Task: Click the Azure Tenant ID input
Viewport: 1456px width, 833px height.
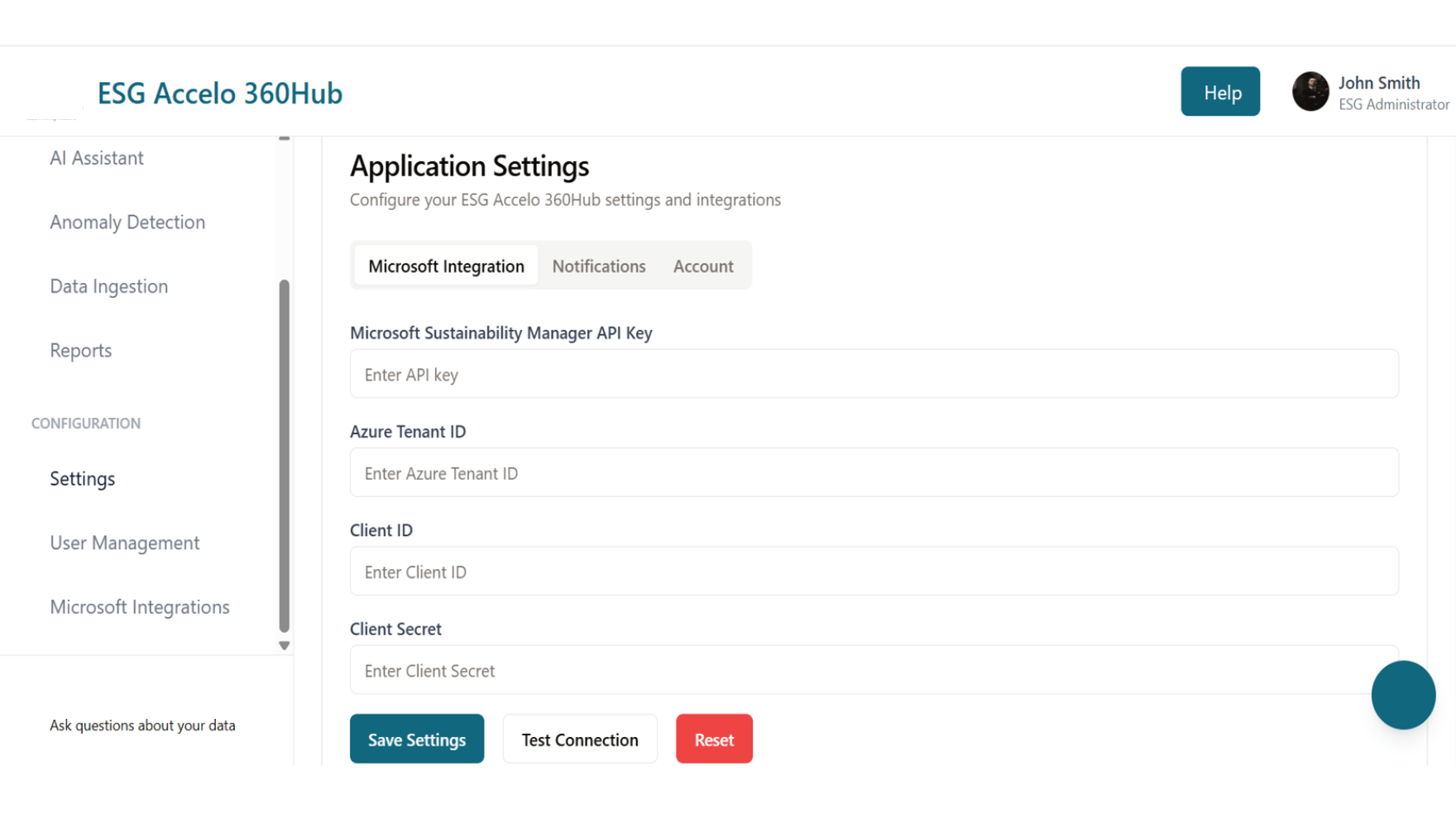Action: coord(874,472)
